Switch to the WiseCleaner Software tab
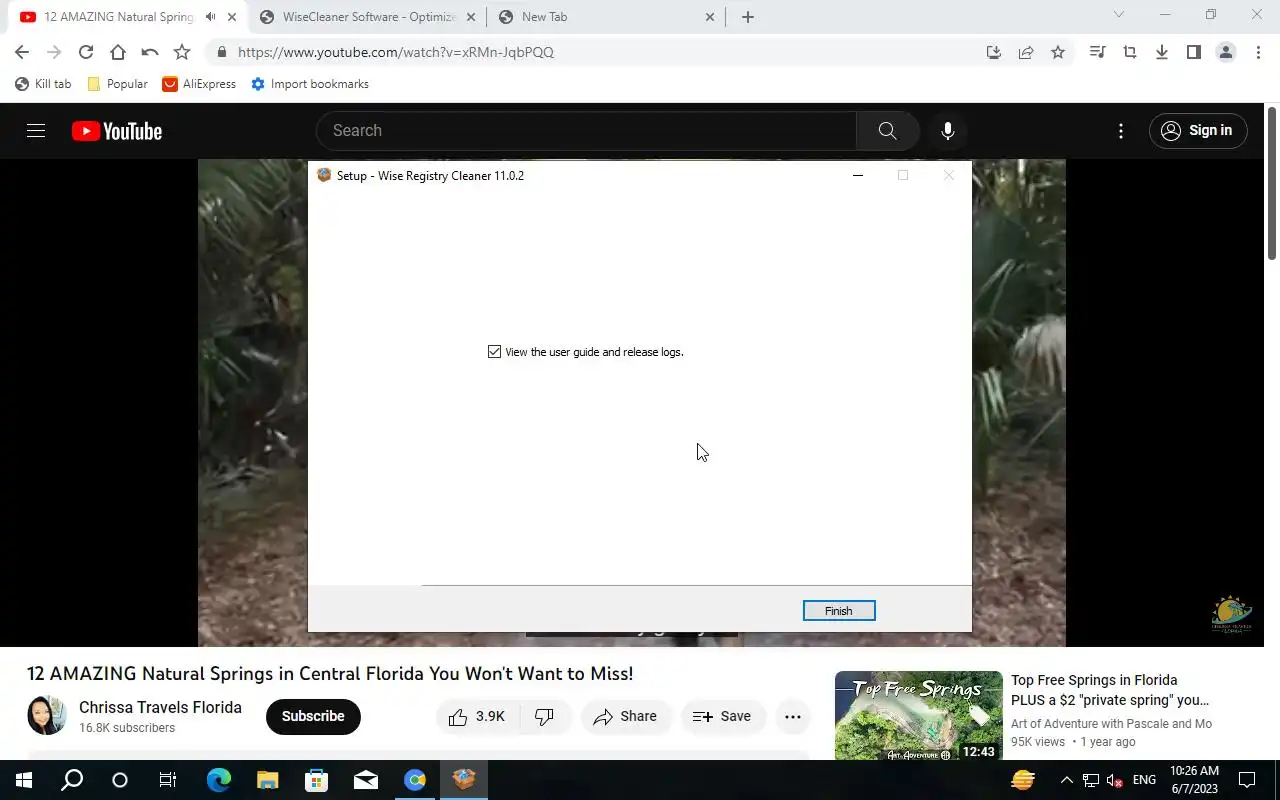1280x800 pixels. pyautogui.click(x=368, y=17)
